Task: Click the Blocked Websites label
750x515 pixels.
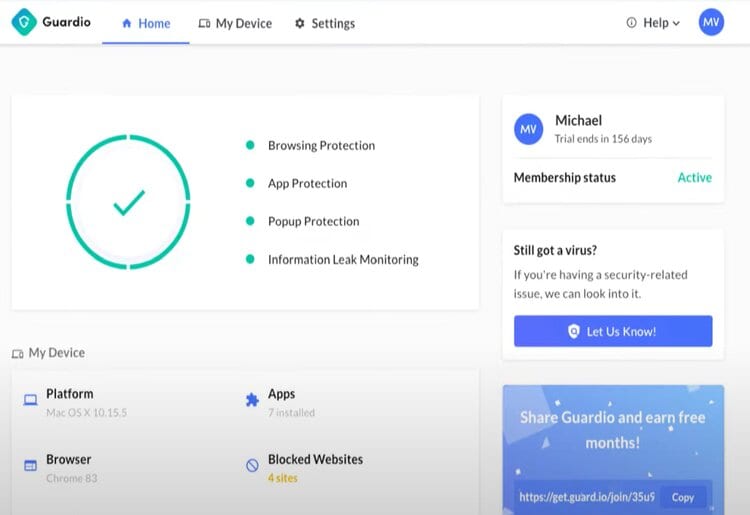Action: 316,460
